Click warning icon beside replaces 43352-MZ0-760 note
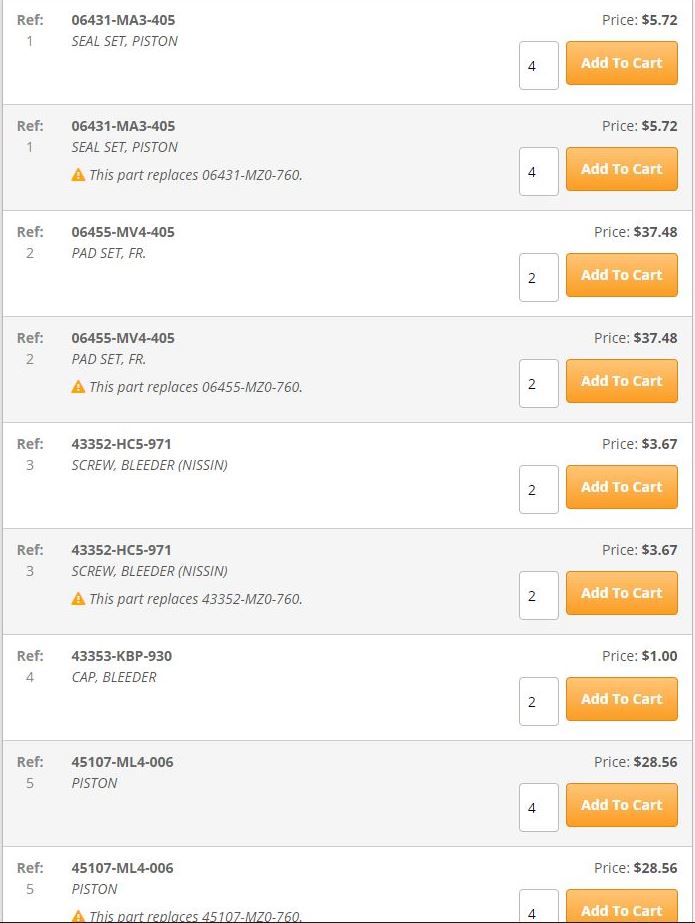This screenshot has height=923, width=695. point(78,599)
